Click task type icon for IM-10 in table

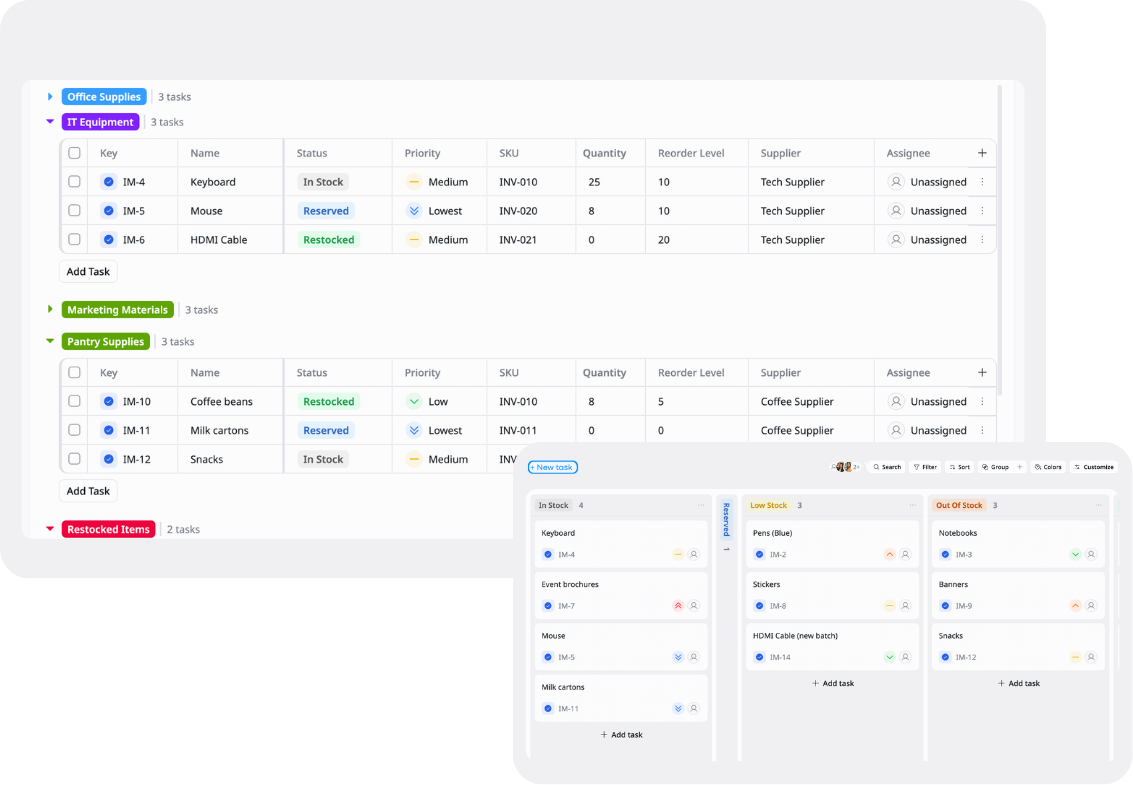[x=108, y=401]
